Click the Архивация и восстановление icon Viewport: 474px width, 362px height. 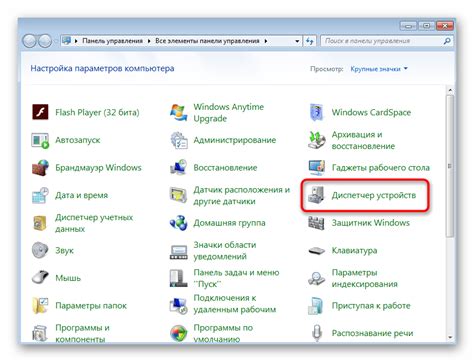tap(317, 140)
